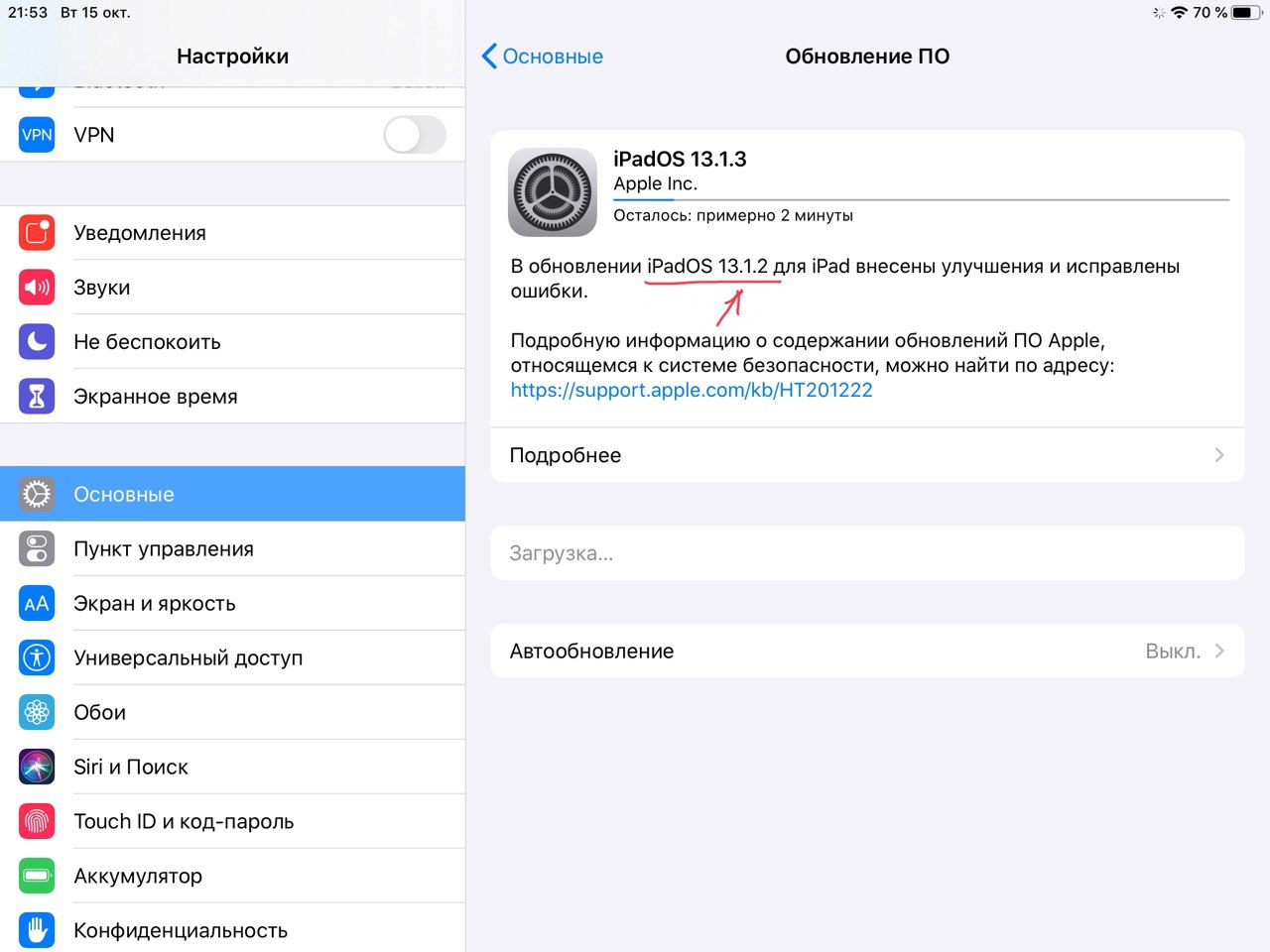Tap the Звуки speaker icon

click(37, 288)
